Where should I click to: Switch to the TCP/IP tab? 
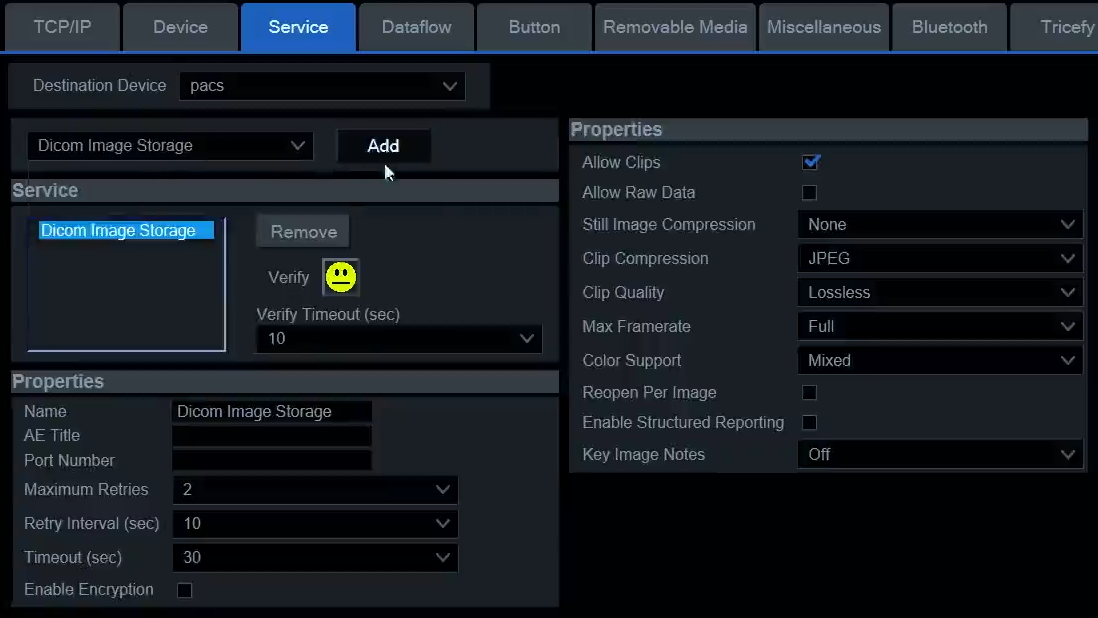pos(62,27)
